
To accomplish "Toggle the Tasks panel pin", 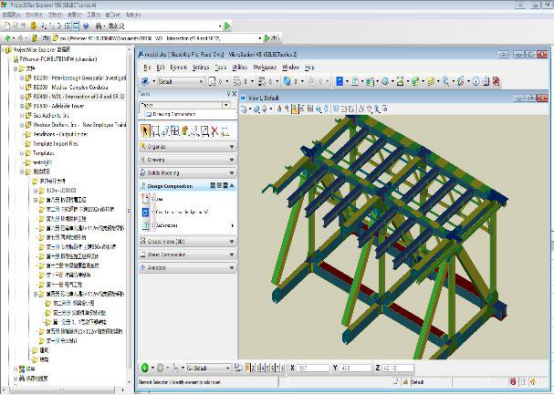I will click(x=228, y=94).
